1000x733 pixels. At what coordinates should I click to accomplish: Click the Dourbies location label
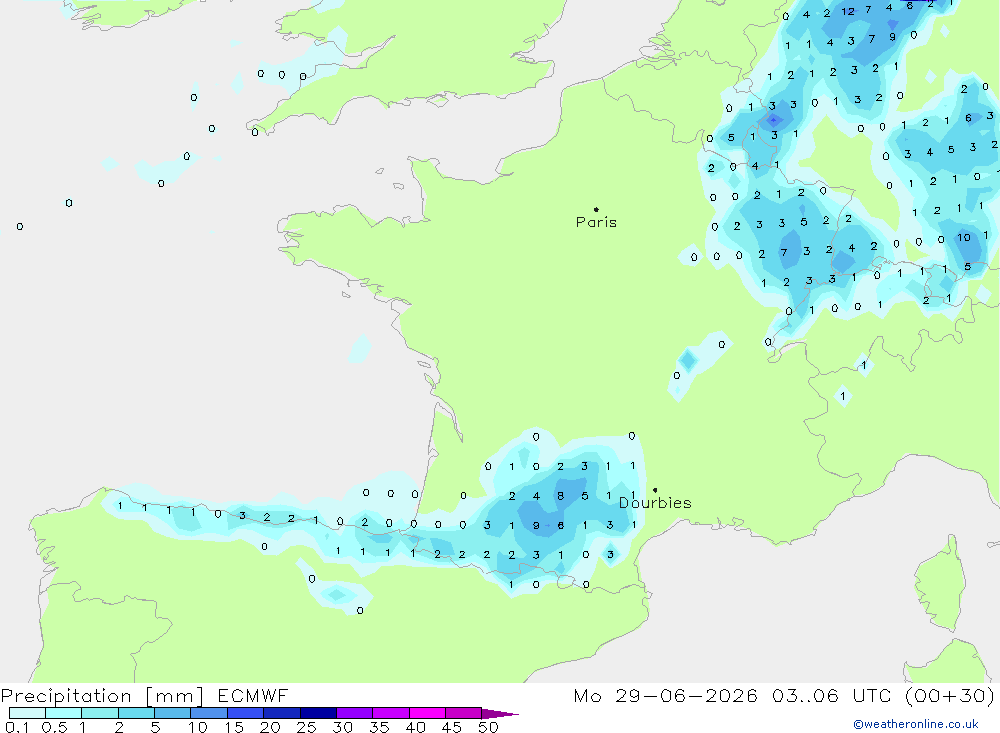click(x=655, y=503)
